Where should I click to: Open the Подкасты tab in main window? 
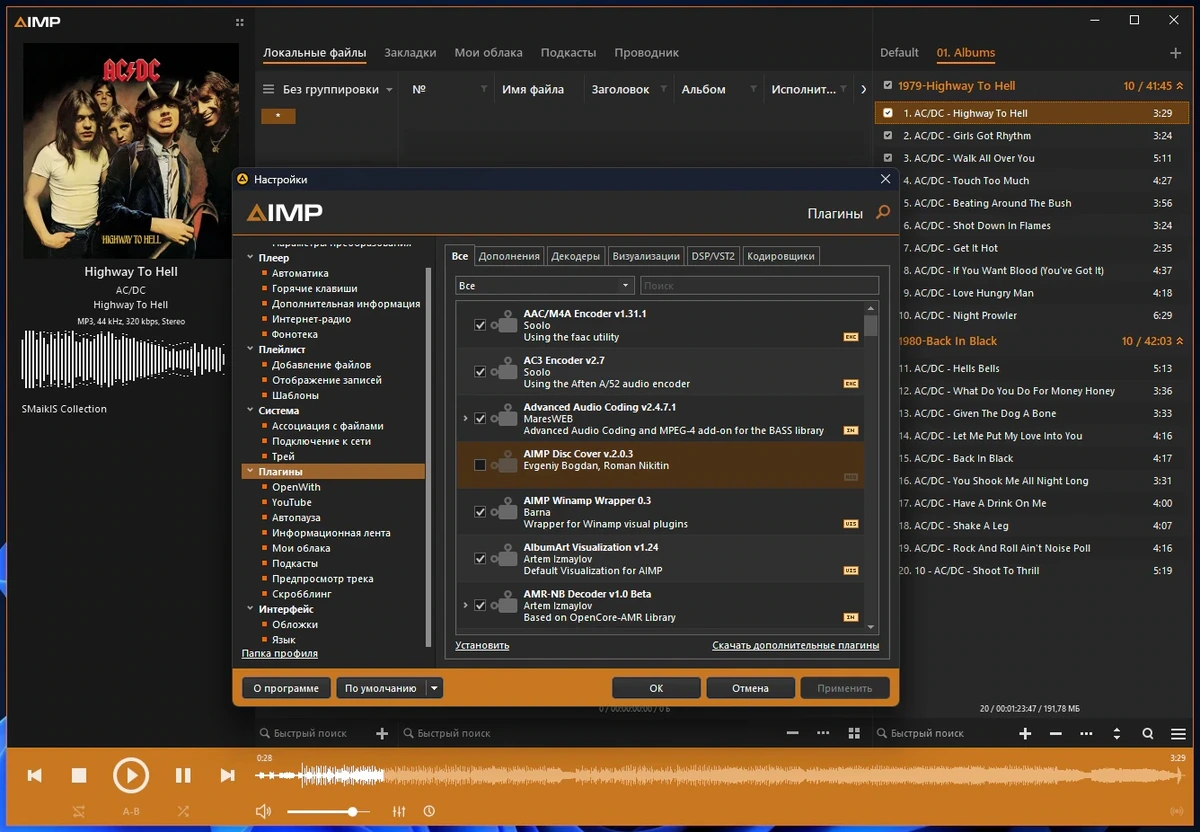pyautogui.click(x=568, y=53)
